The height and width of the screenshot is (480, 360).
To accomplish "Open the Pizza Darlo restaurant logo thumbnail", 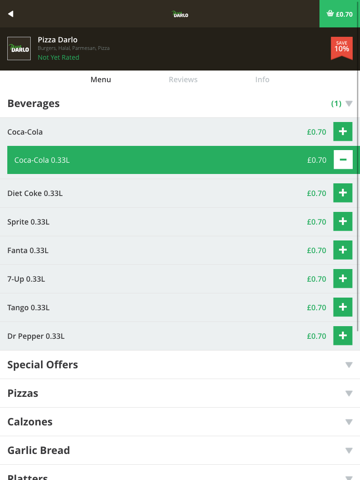I will coord(19,48).
